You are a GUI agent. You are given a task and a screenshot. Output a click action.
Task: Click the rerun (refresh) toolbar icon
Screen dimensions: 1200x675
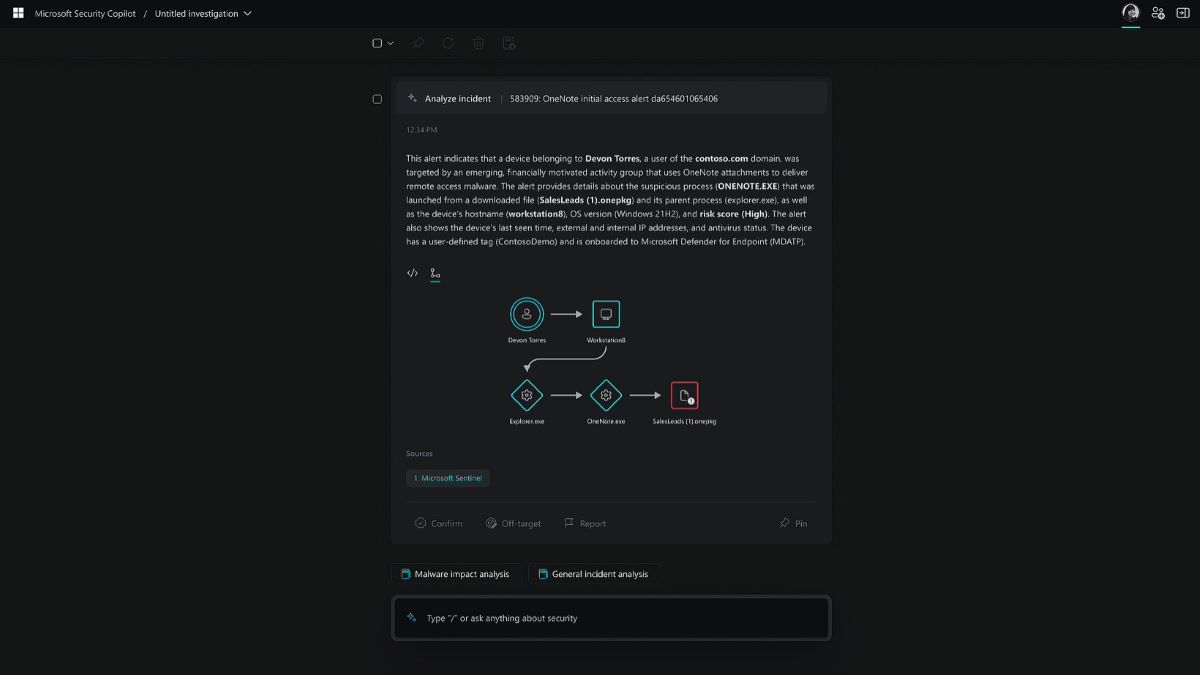click(448, 43)
